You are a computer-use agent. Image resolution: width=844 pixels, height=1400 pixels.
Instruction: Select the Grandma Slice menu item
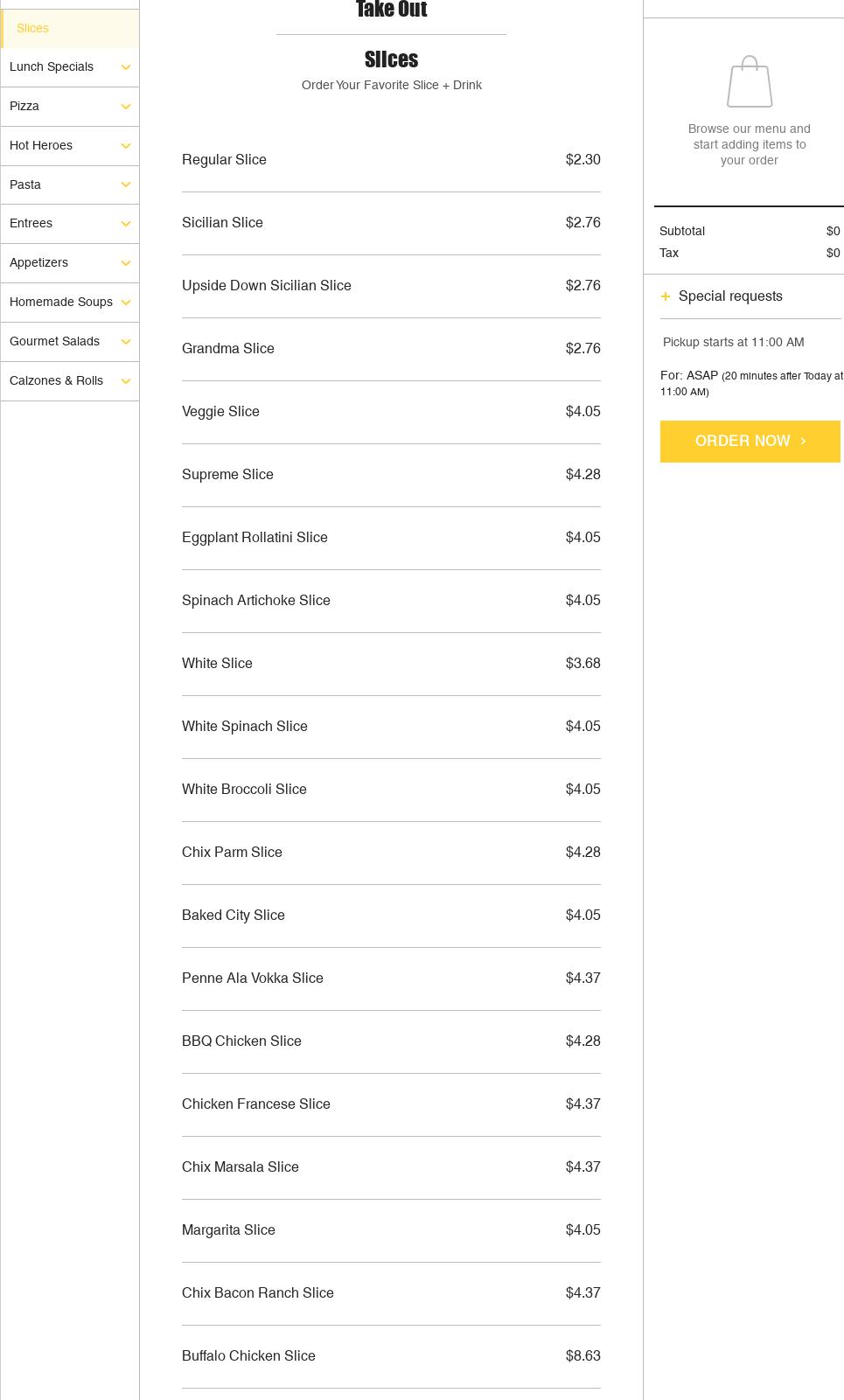228,349
